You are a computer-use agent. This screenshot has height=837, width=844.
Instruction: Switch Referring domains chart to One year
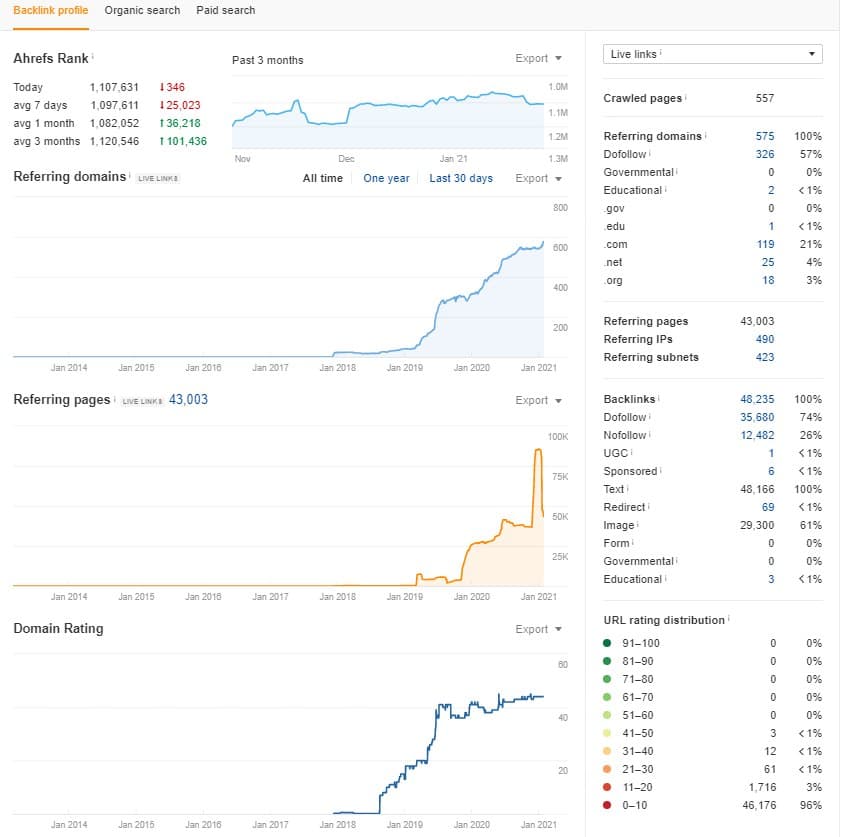[386, 178]
